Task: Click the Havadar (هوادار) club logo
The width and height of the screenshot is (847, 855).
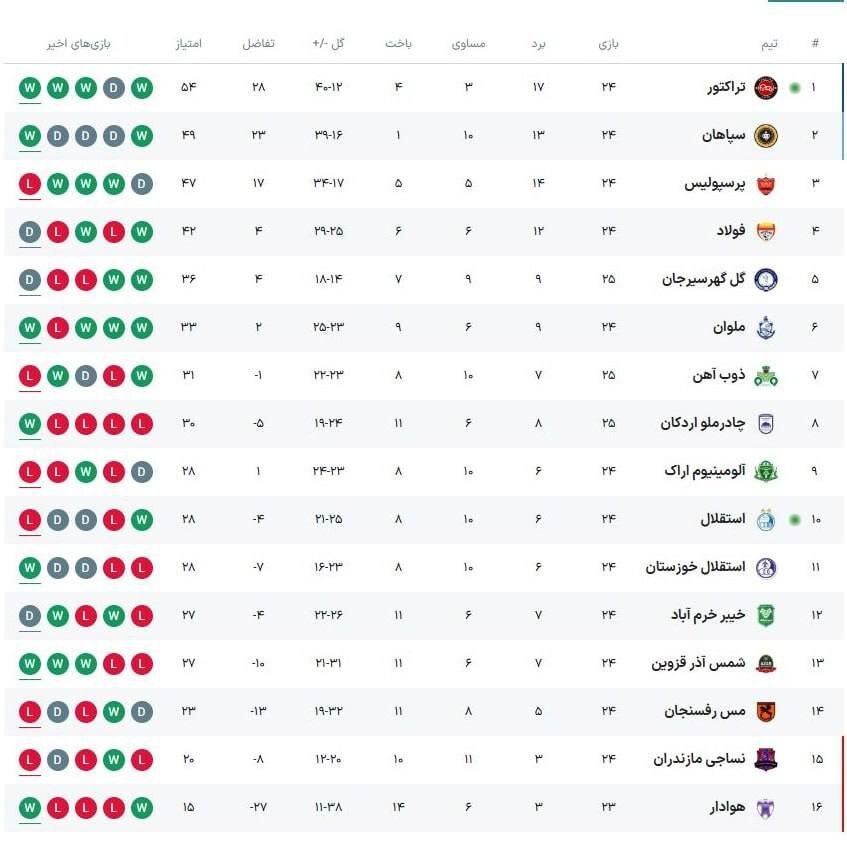Action: [765, 807]
